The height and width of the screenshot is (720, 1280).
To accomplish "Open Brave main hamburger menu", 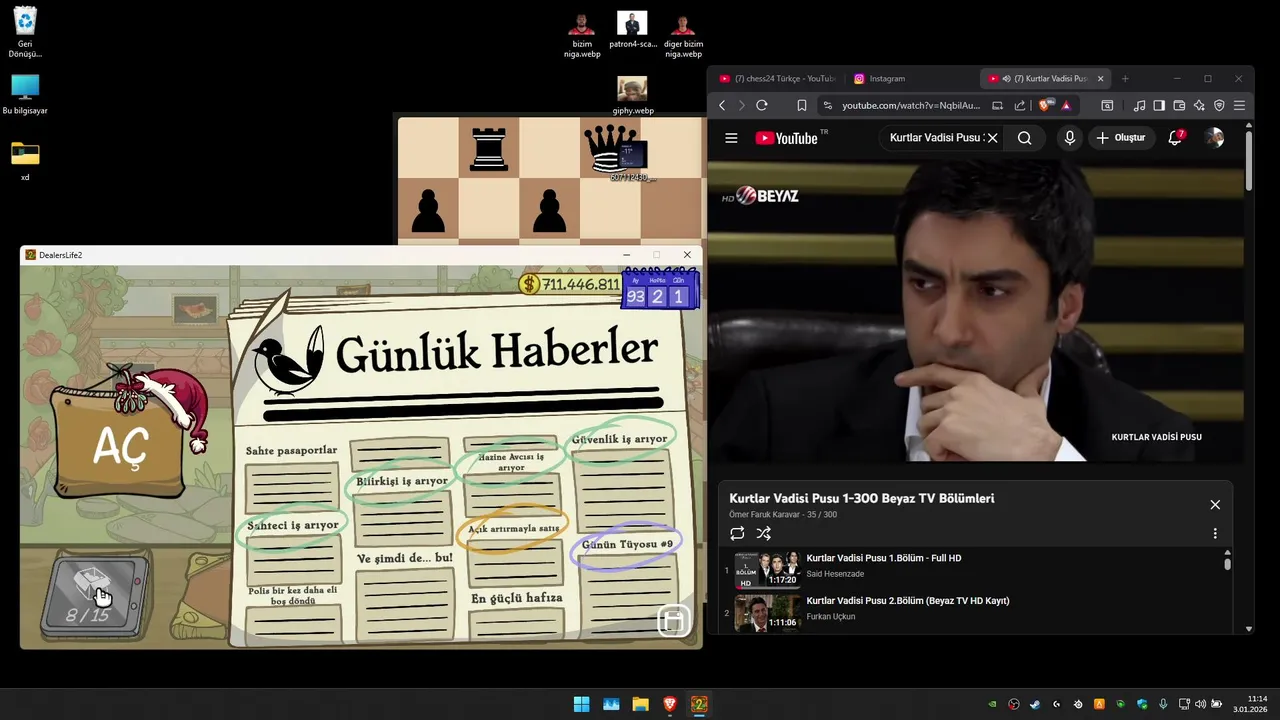I will (x=1239, y=105).
